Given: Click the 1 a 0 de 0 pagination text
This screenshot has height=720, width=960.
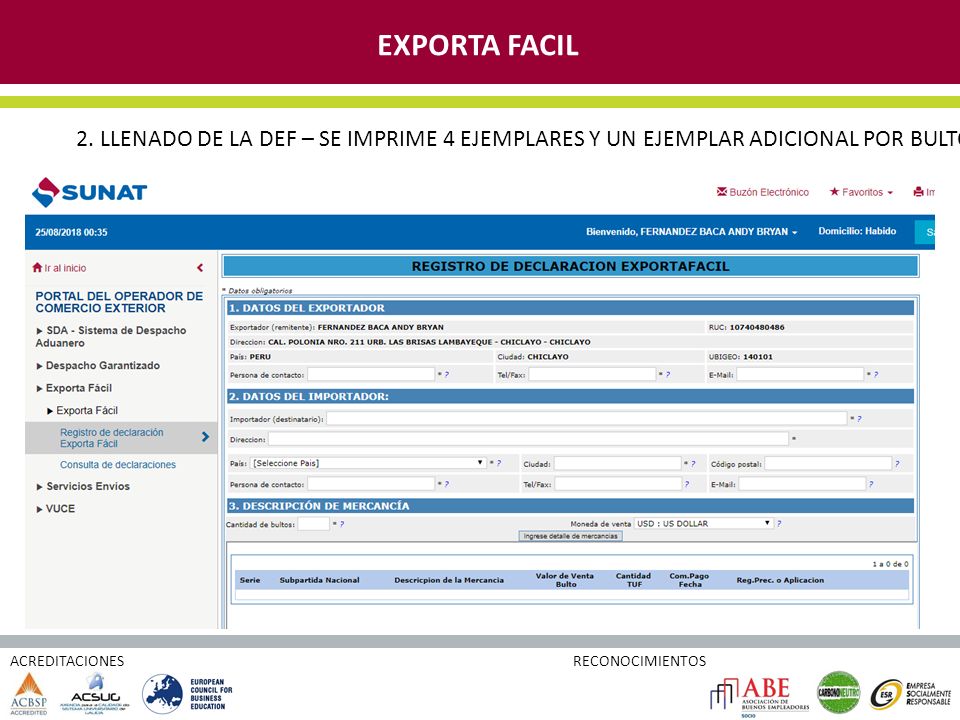Looking at the screenshot, I should pos(891,564).
